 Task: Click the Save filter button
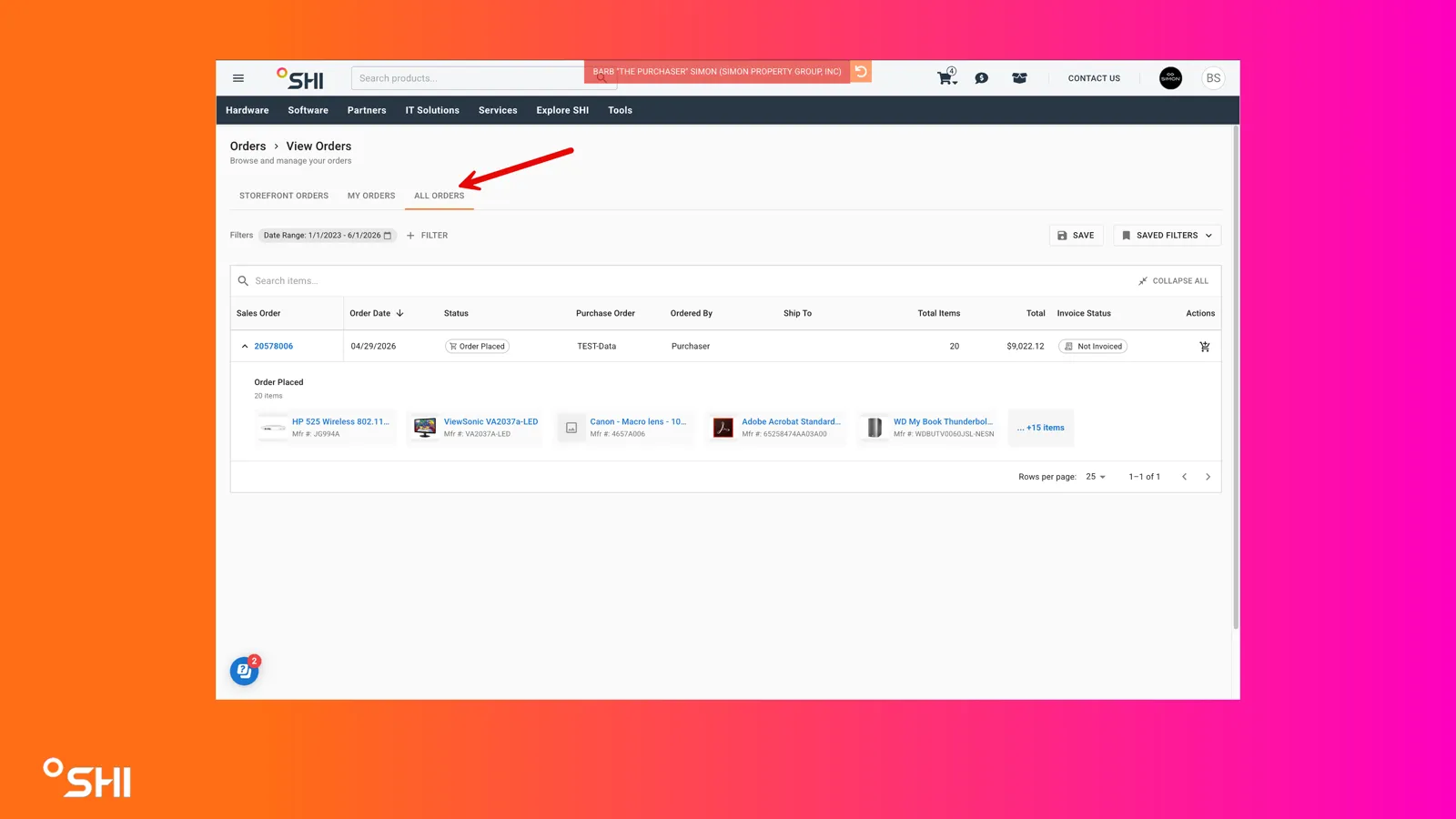tap(1076, 236)
